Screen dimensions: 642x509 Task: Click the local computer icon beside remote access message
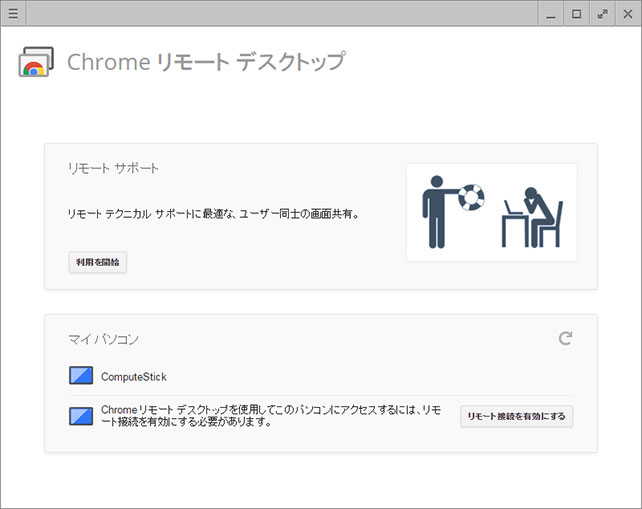pyautogui.click(x=81, y=416)
